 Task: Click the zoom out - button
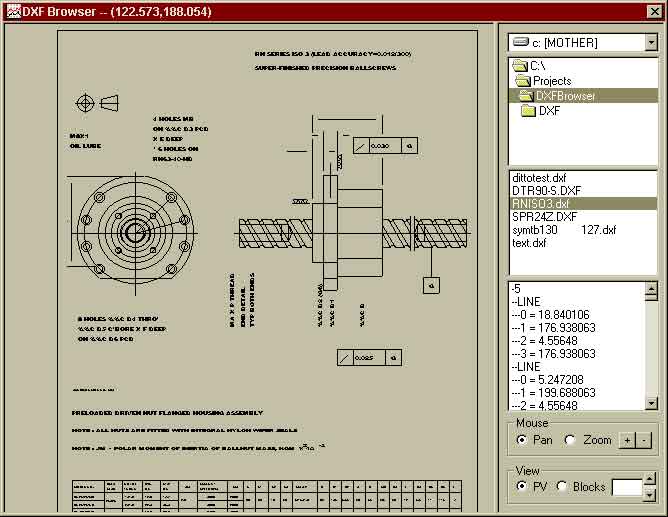(x=644, y=440)
